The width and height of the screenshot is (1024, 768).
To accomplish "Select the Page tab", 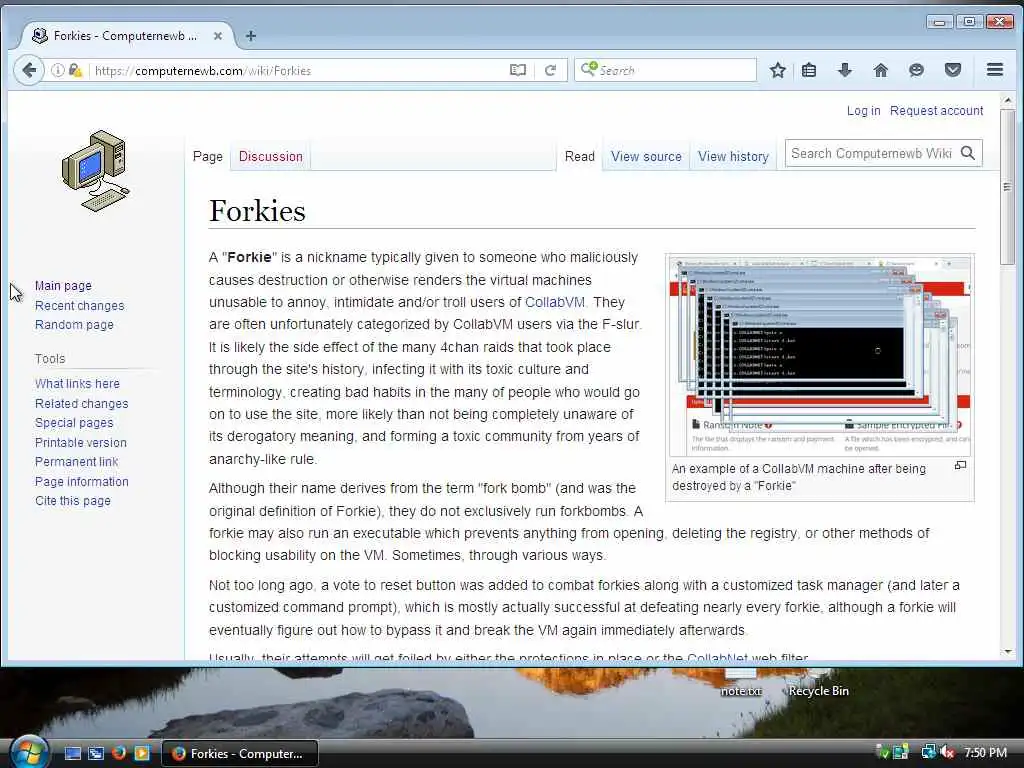I will pyautogui.click(x=208, y=157).
